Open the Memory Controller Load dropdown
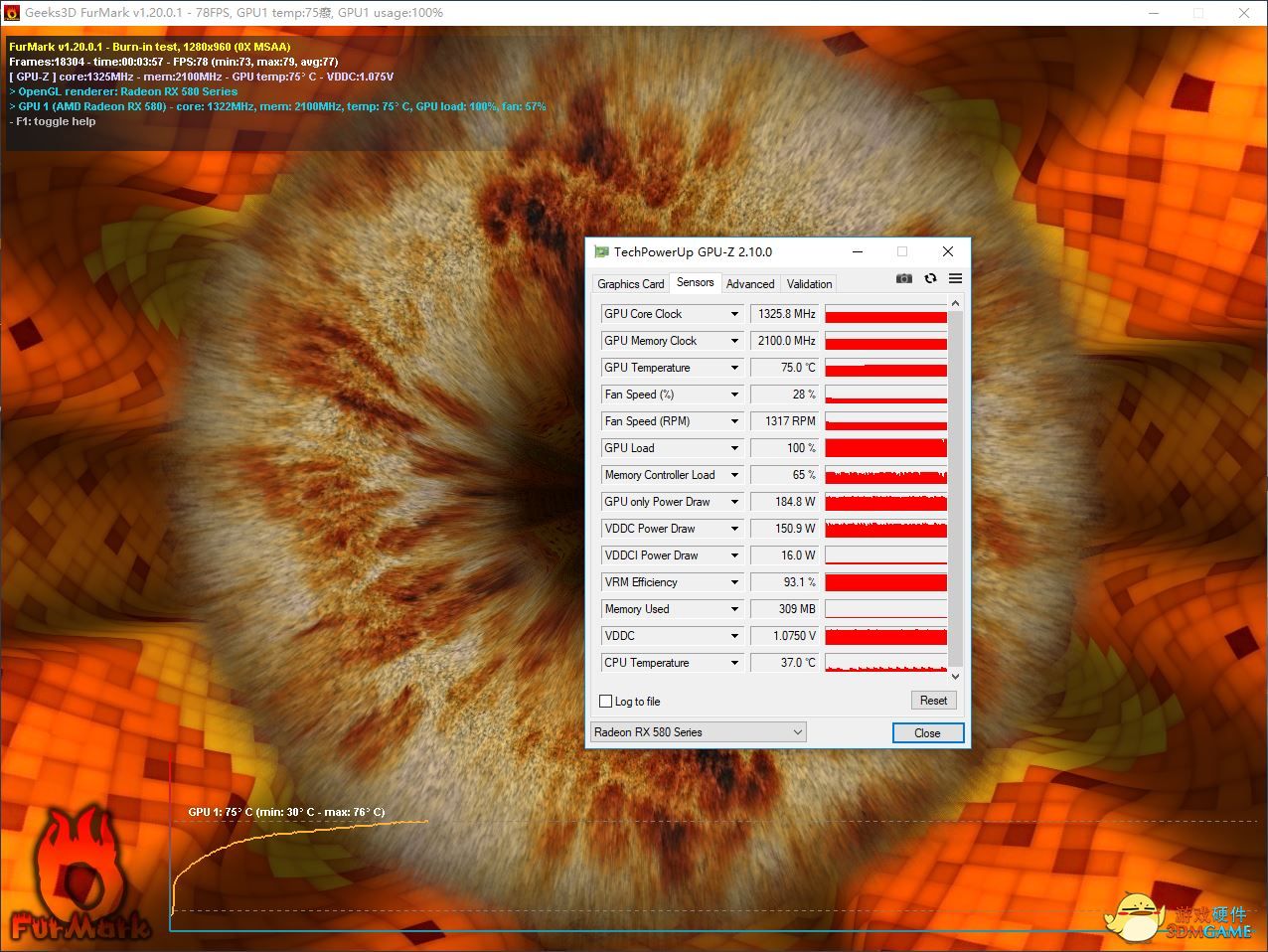Viewport: 1268px width, 952px height. tap(734, 475)
